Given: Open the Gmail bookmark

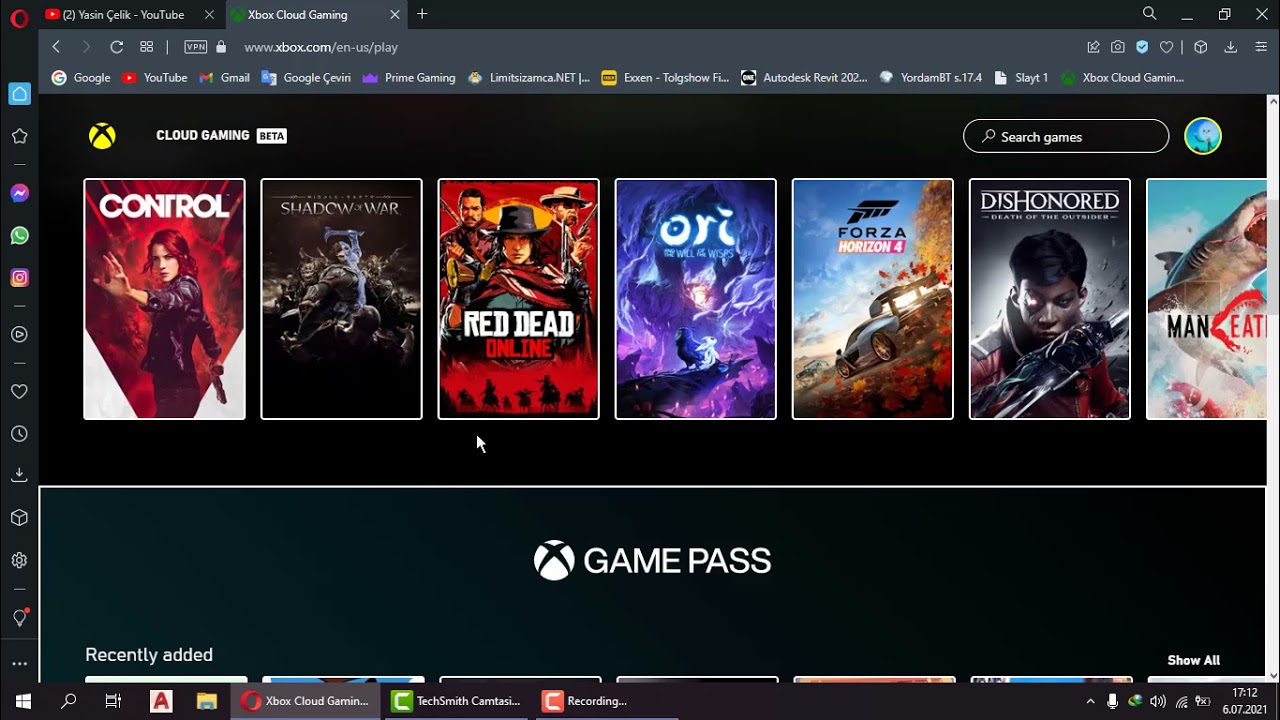Looking at the screenshot, I should pos(225,77).
